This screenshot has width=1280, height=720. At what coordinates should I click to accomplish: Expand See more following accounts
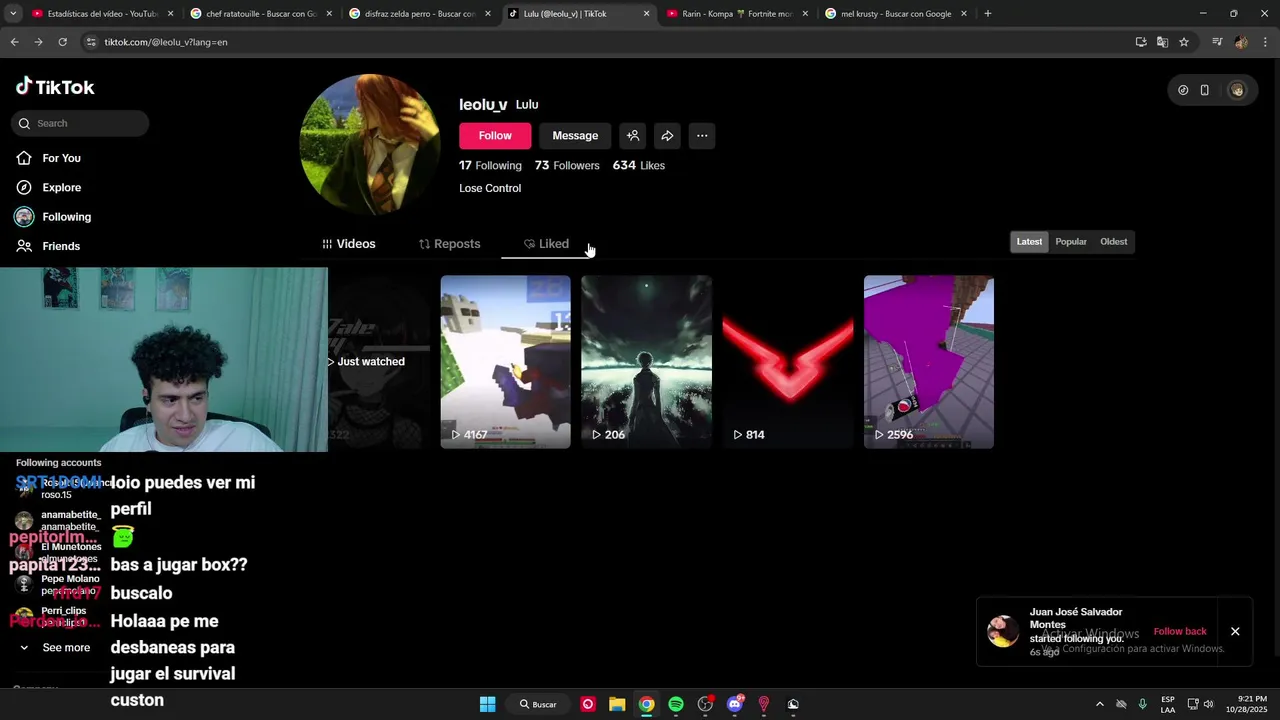[x=56, y=648]
